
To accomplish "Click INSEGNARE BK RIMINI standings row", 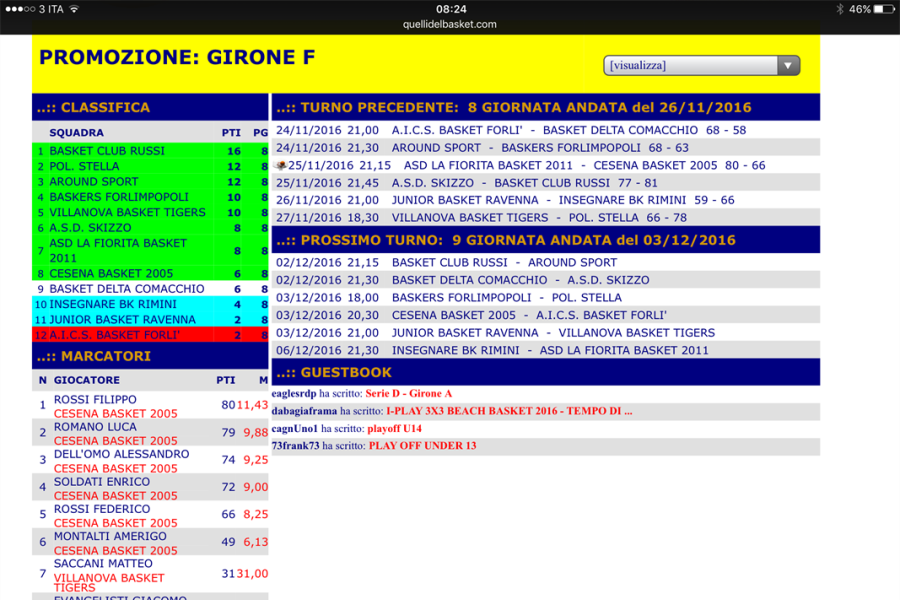I will coord(150,304).
